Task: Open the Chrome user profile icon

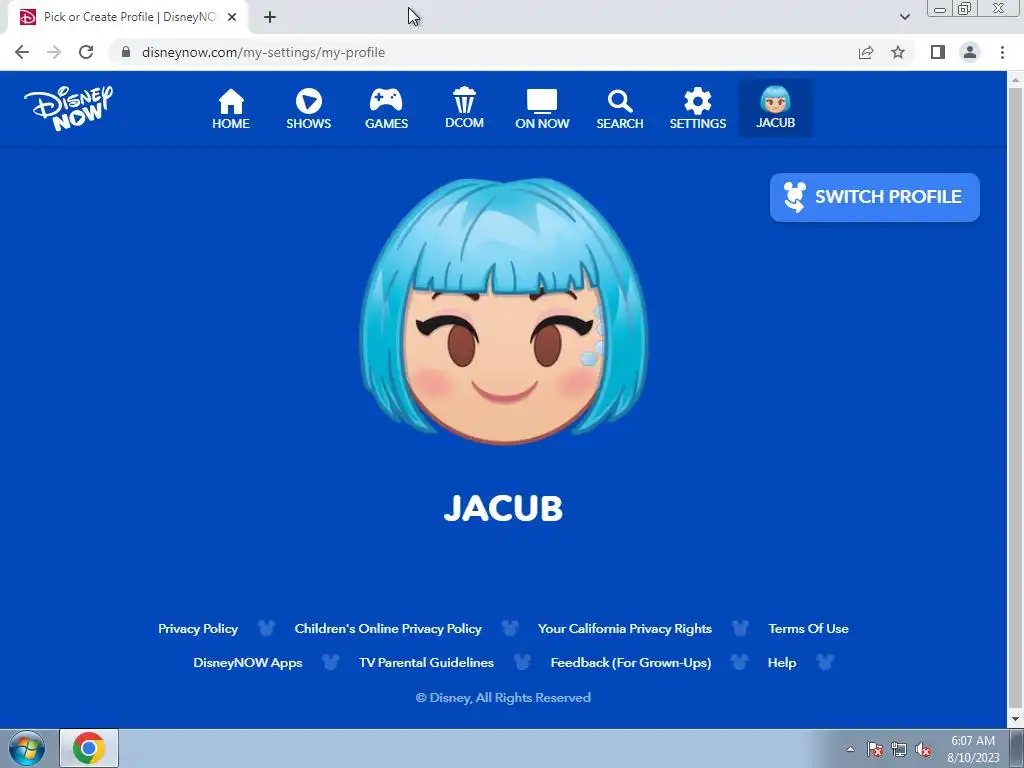Action: (x=970, y=52)
